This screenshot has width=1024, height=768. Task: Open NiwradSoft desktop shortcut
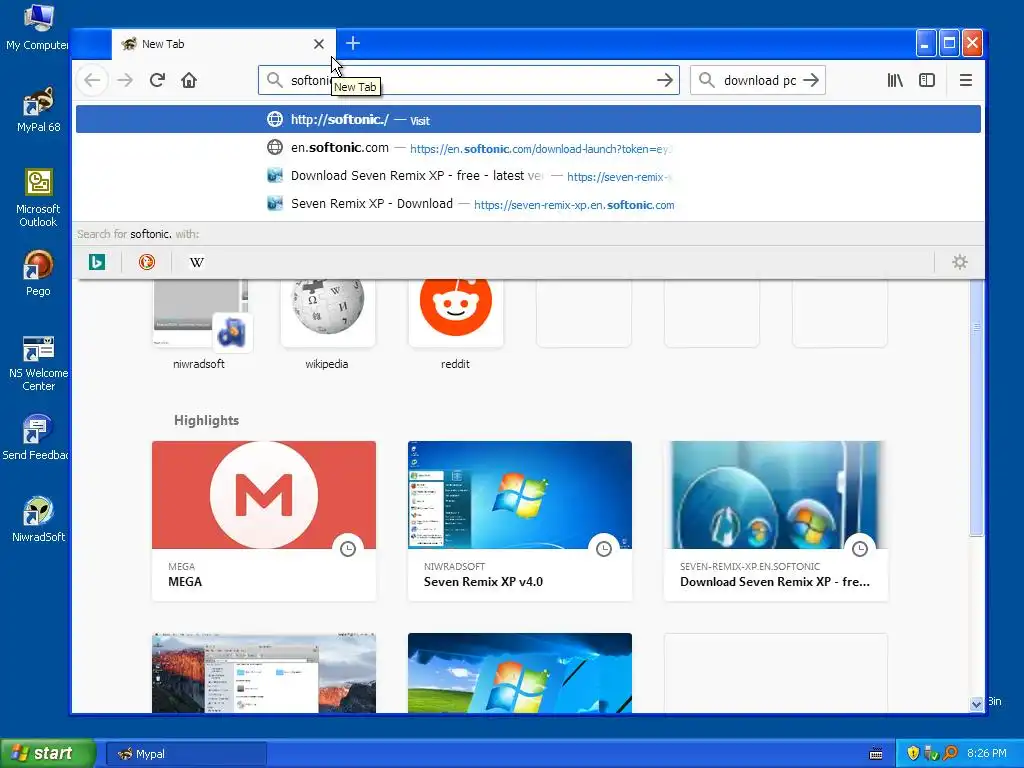38,519
